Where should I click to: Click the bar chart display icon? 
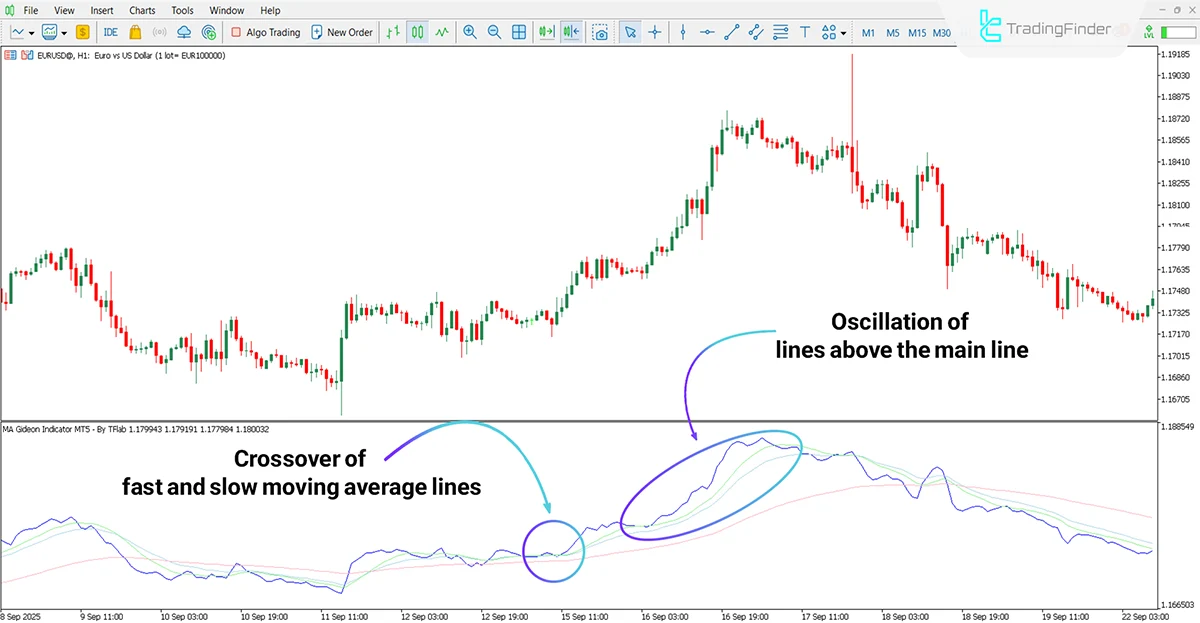pyautogui.click(x=393, y=32)
